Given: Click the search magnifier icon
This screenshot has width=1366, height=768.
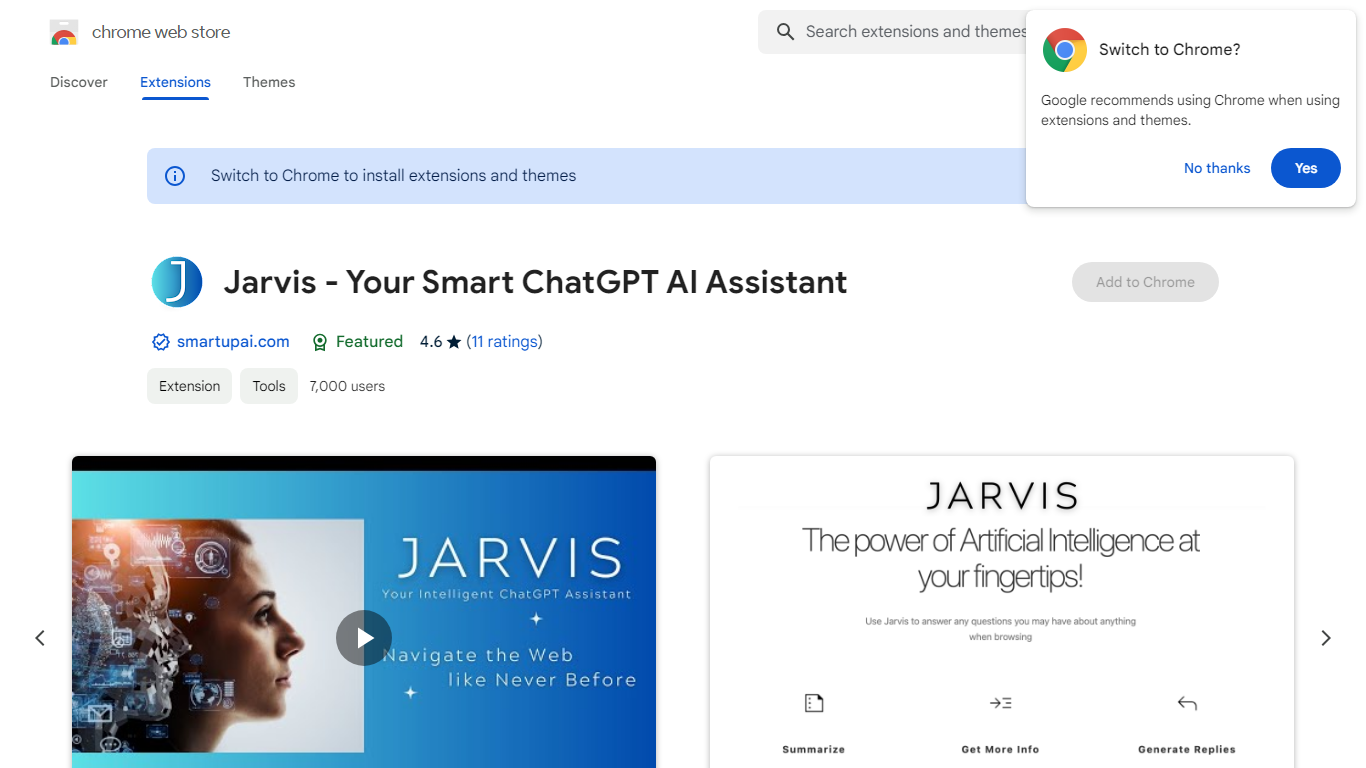Looking at the screenshot, I should (x=786, y=32).
